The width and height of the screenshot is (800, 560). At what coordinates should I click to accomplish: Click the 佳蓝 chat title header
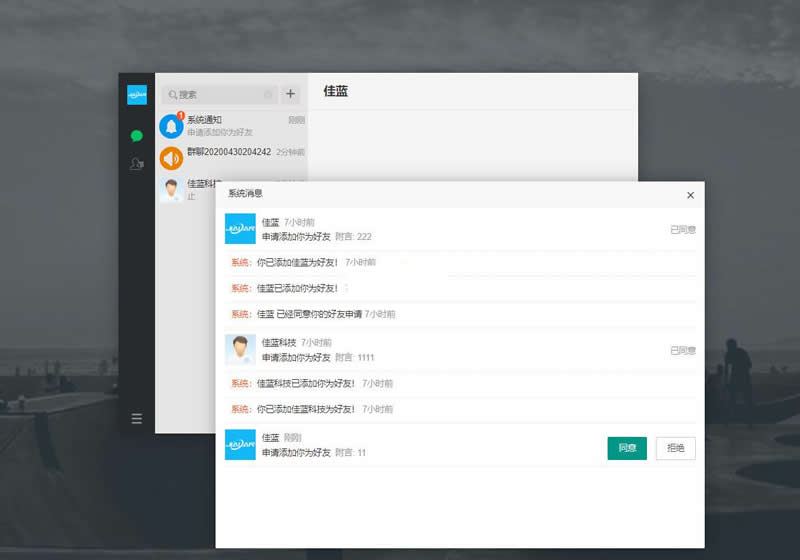(336, 92)
